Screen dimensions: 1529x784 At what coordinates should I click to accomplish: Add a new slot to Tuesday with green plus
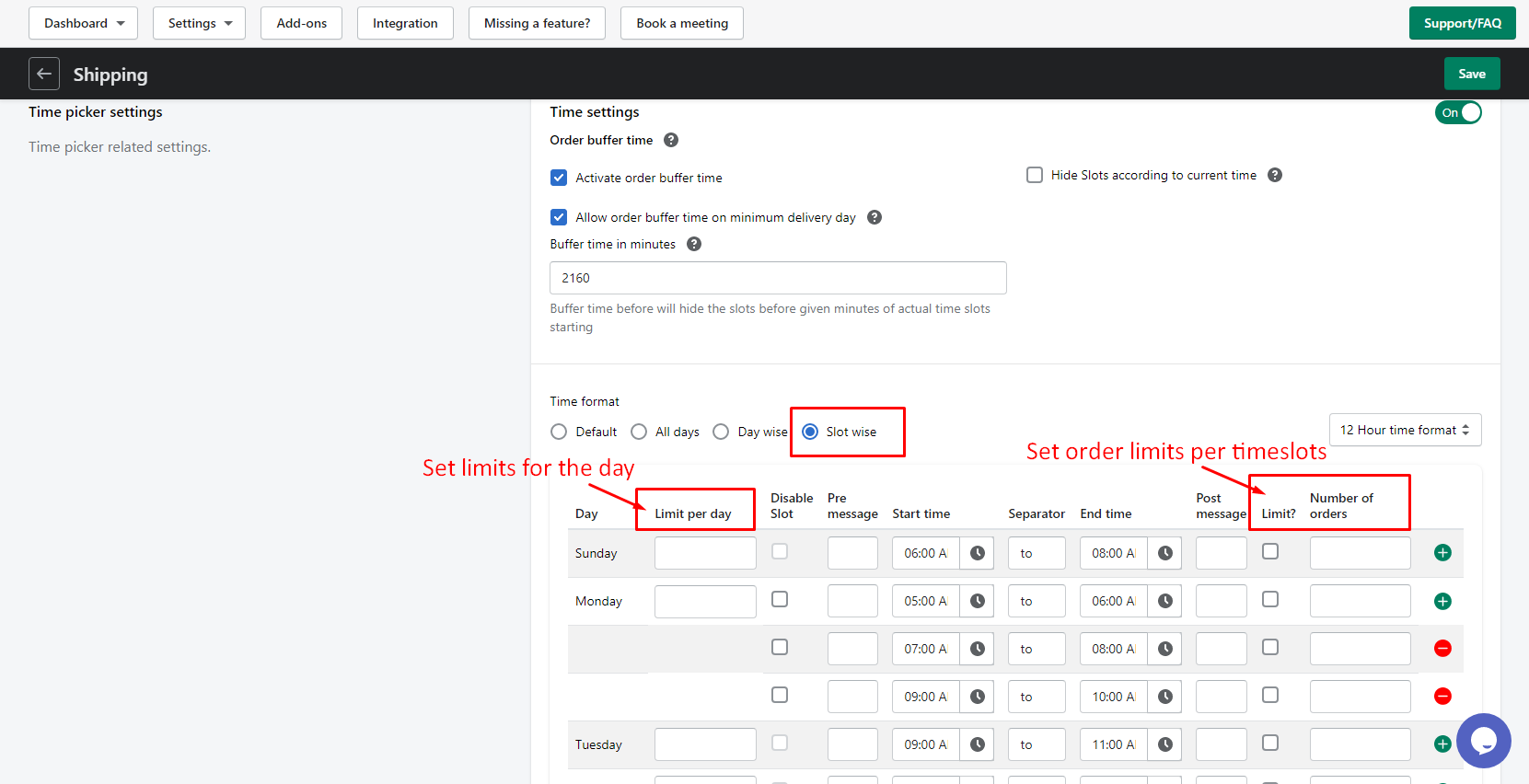pos(1442,744)
